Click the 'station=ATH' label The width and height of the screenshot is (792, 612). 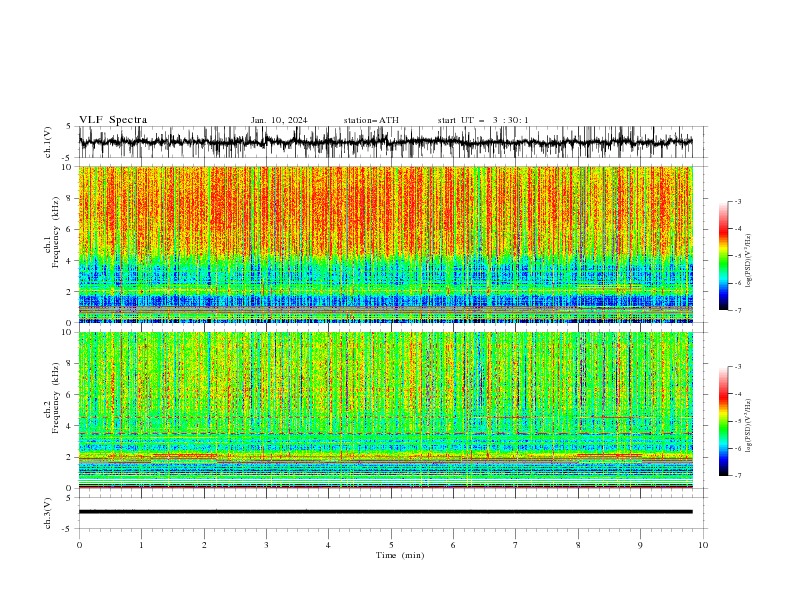point(371,120)
